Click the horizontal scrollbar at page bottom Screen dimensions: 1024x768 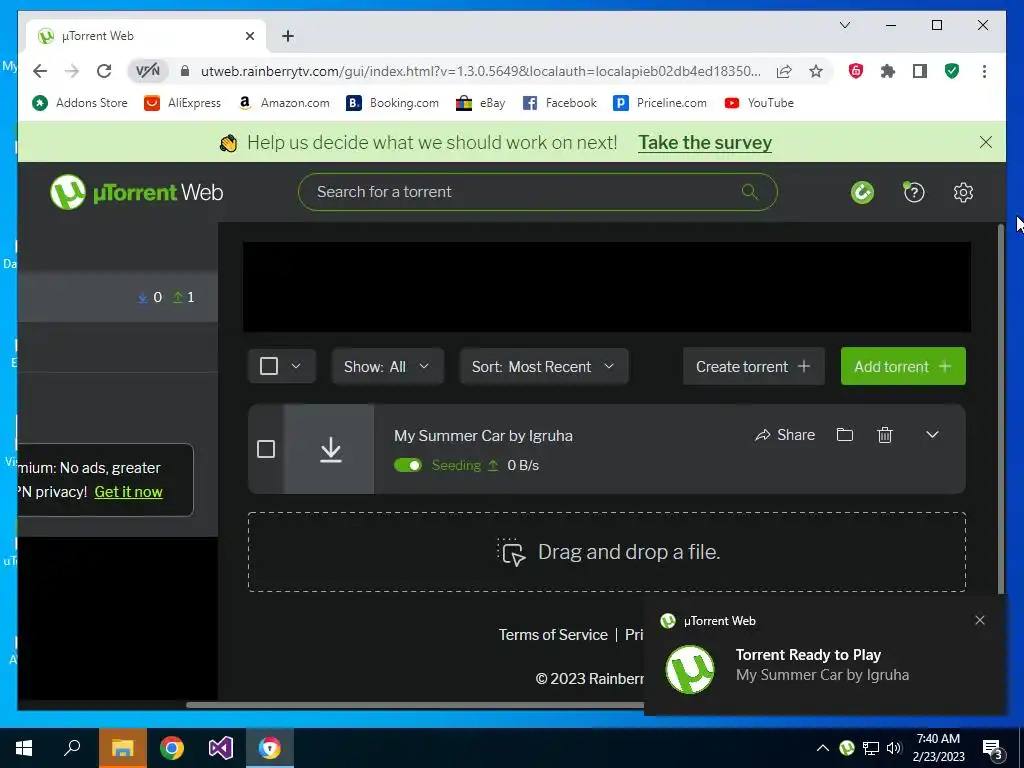coord(414,705)
